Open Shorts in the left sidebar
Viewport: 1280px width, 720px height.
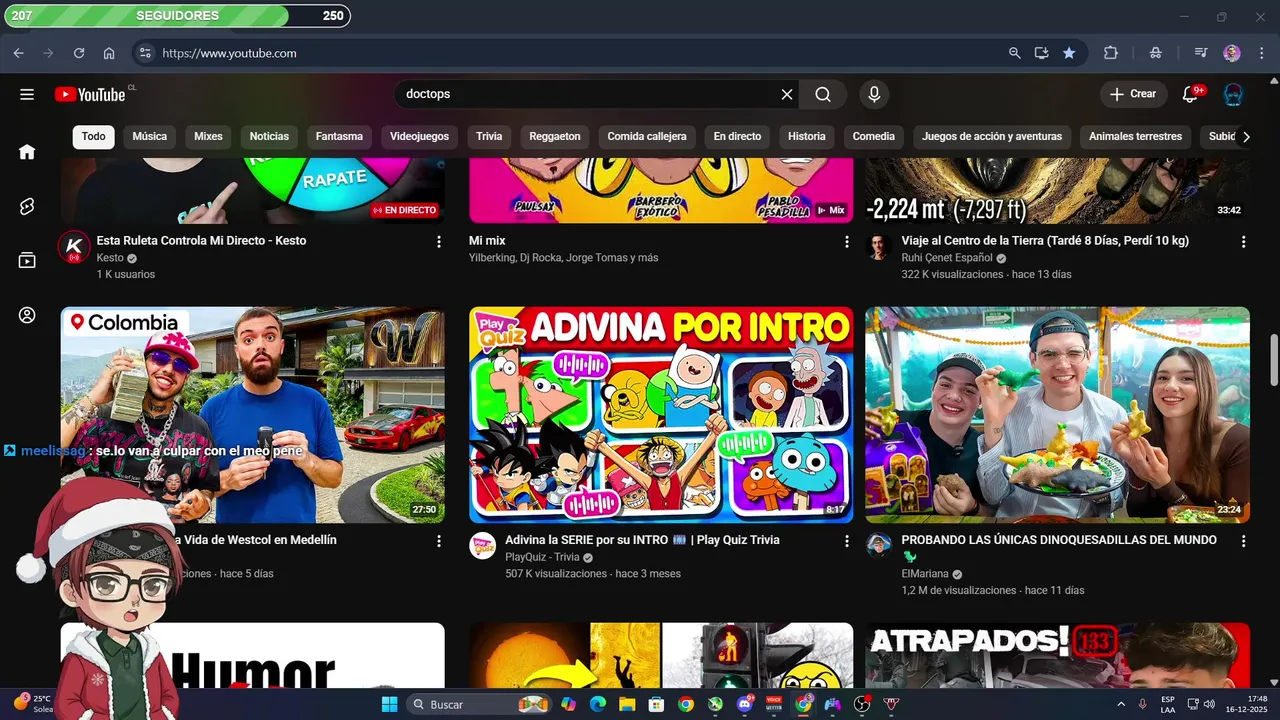[x=27, y=207]
